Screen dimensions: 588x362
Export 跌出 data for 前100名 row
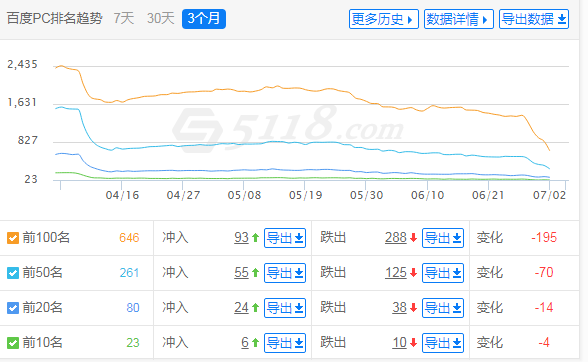point(443,238)
